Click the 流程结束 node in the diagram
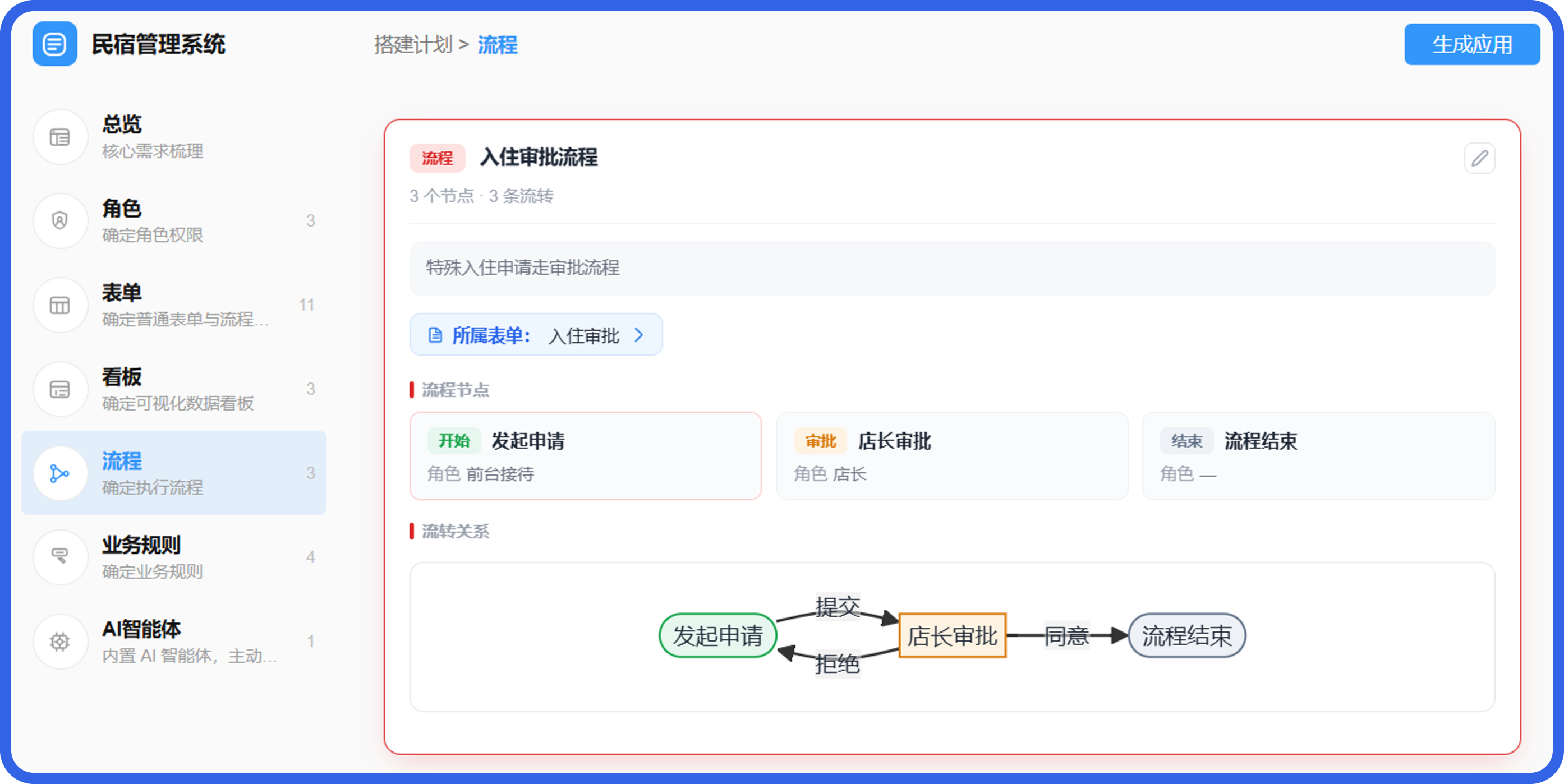 coord(1187,635)
